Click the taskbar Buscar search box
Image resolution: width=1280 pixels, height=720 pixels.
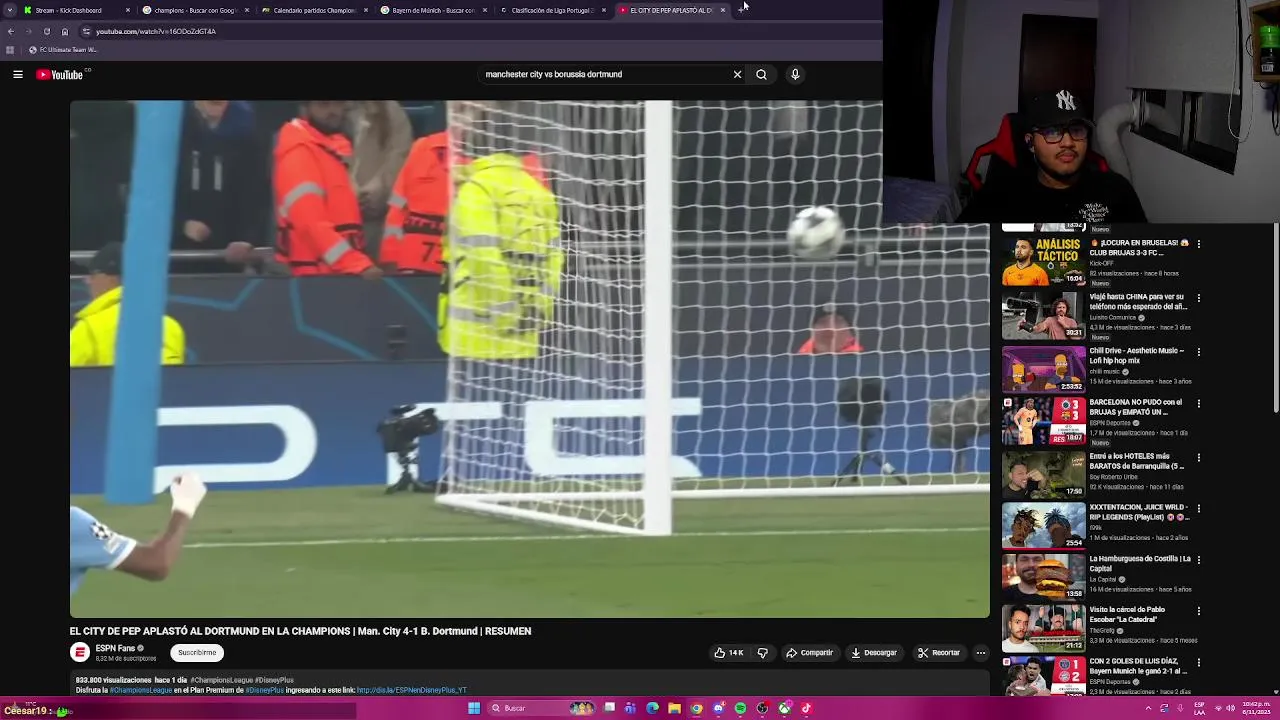point(541,708)
